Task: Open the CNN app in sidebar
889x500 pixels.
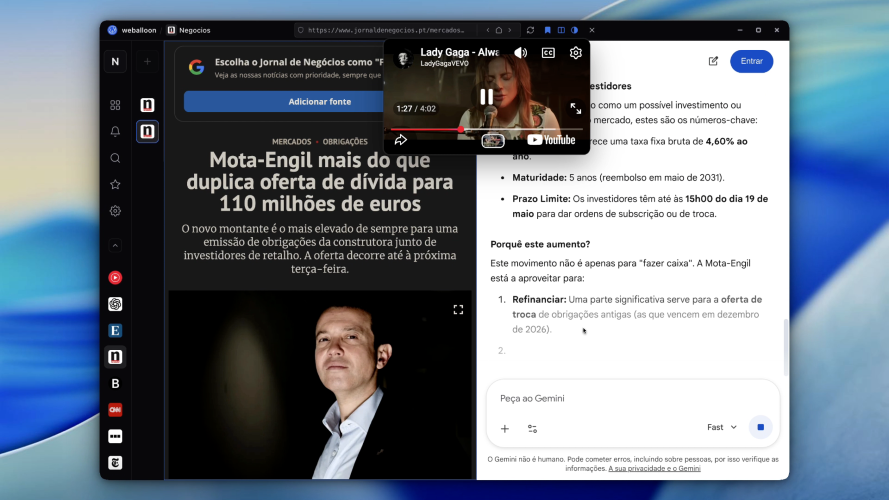Action: pos(115,410)
